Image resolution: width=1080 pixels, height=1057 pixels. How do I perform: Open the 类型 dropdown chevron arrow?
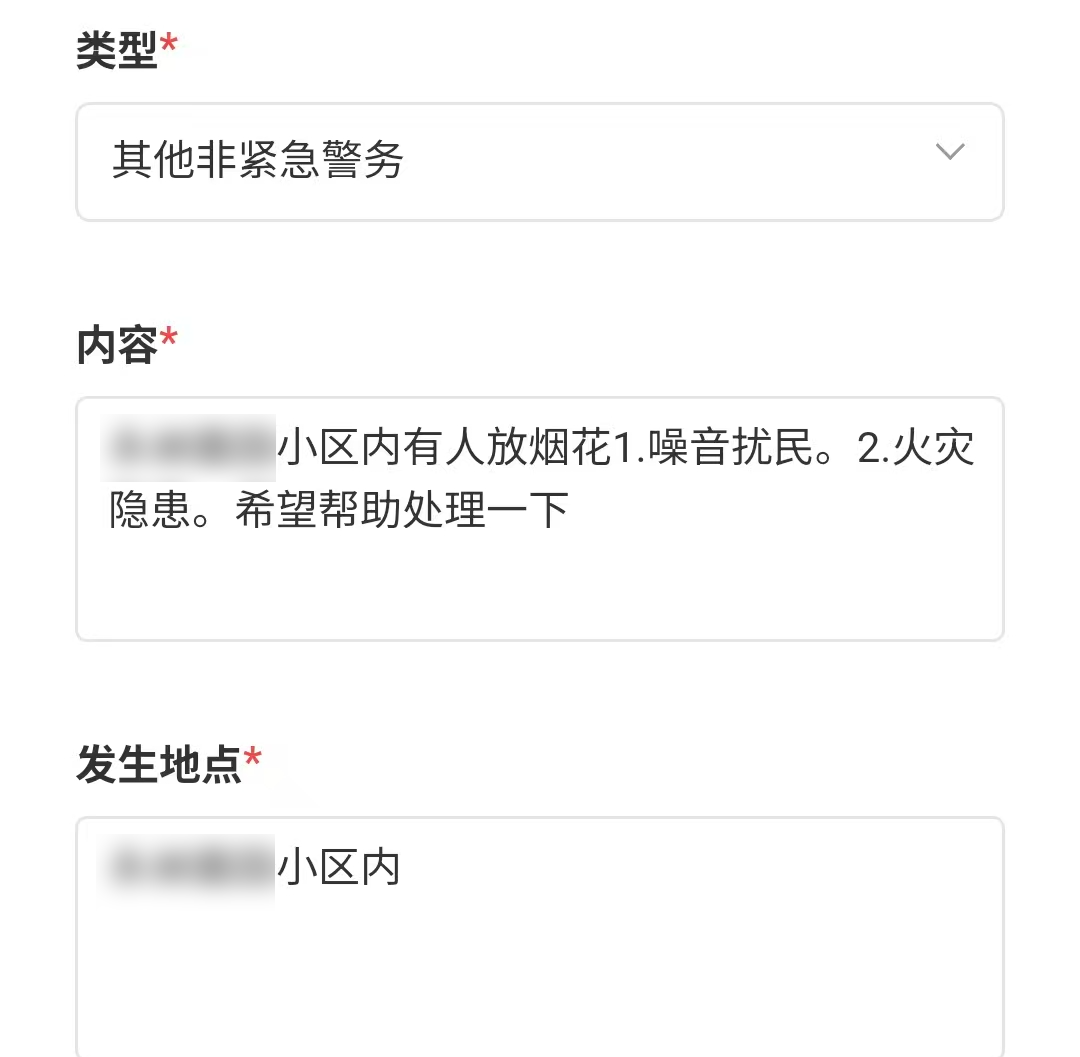point(948,153)
